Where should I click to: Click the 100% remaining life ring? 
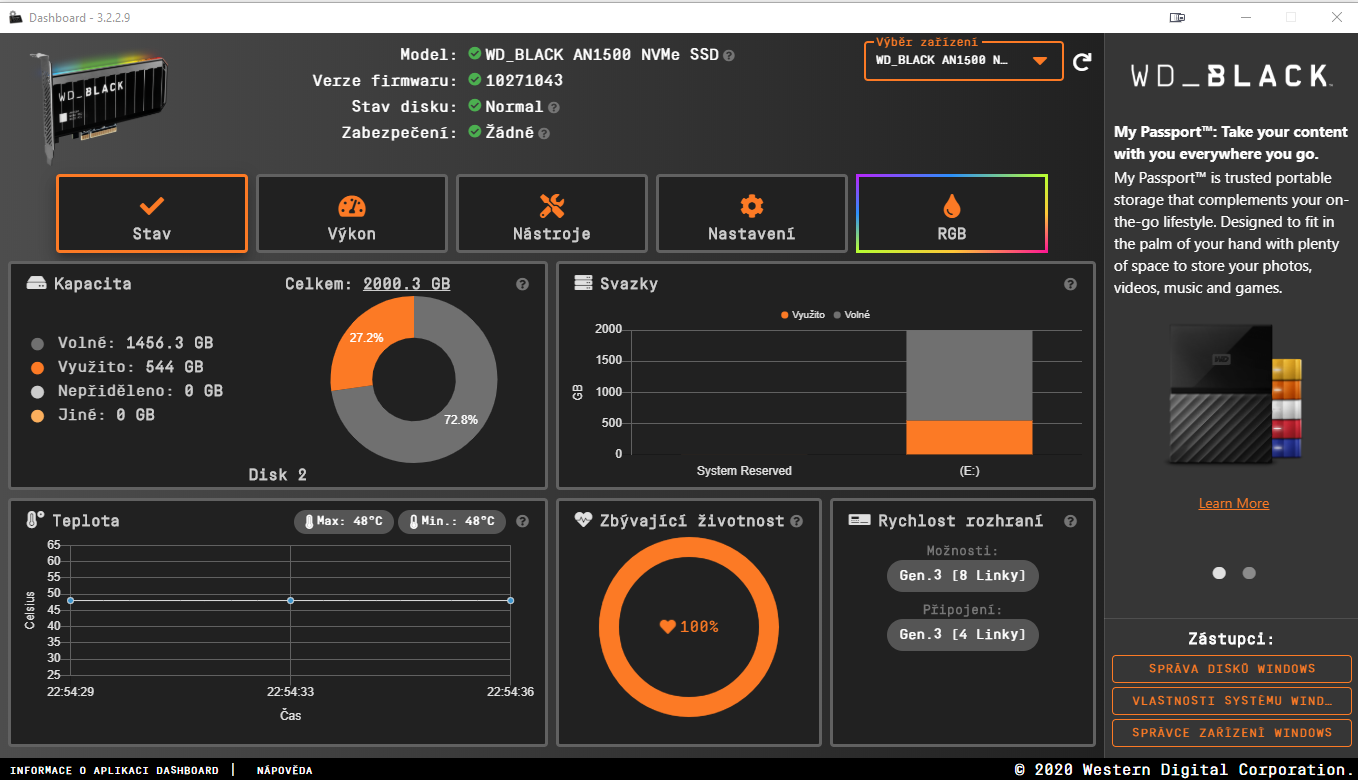pos(689,627)
